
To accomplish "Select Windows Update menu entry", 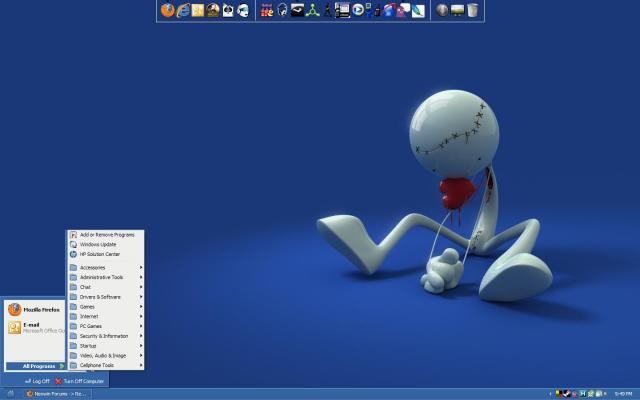I will tap(106, 244).
